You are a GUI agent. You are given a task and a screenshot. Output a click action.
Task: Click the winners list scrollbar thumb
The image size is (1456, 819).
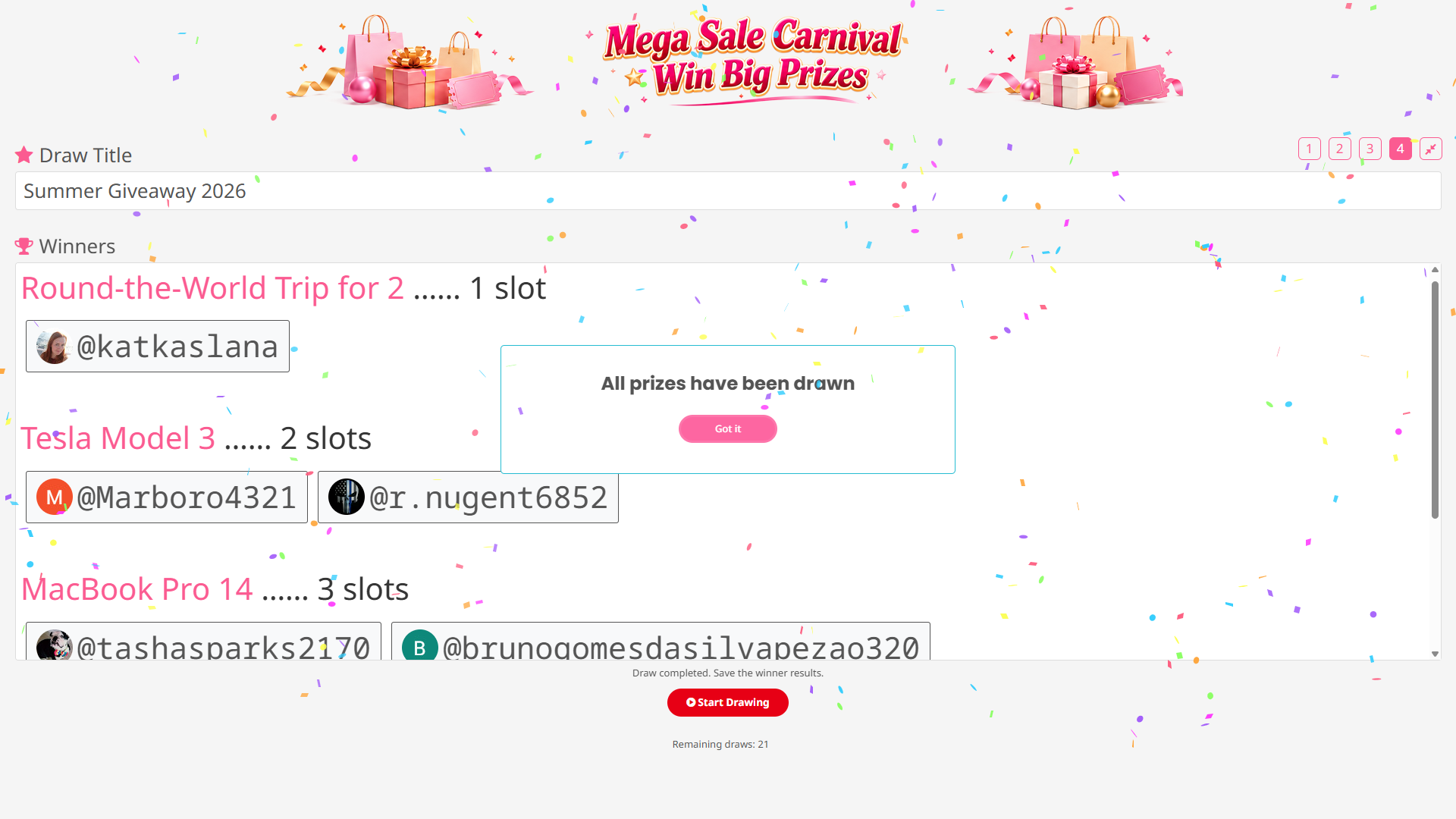(x=1435, y=400)
